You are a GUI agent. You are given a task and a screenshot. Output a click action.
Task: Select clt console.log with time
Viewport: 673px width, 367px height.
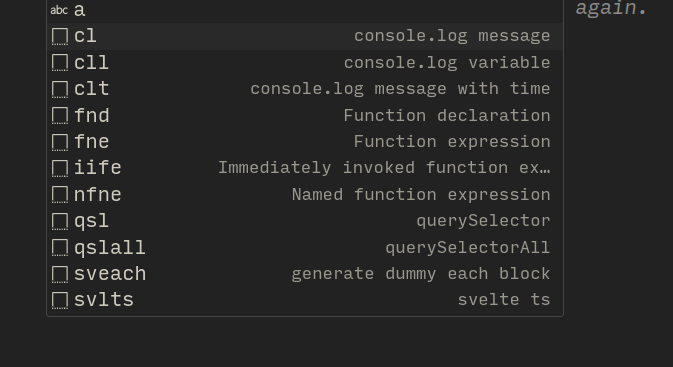(305, 89)
